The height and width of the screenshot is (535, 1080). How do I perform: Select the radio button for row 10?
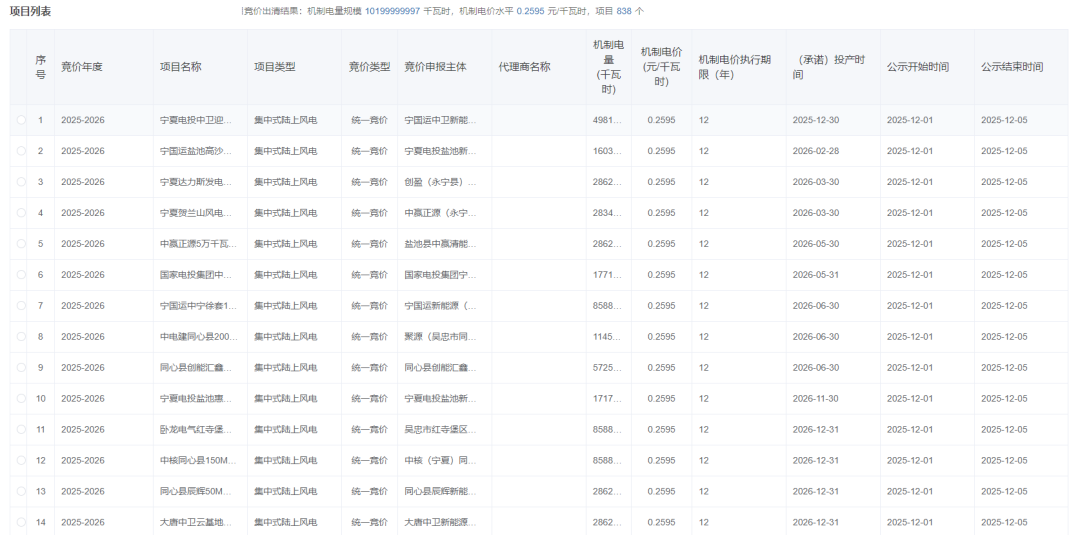21,399
